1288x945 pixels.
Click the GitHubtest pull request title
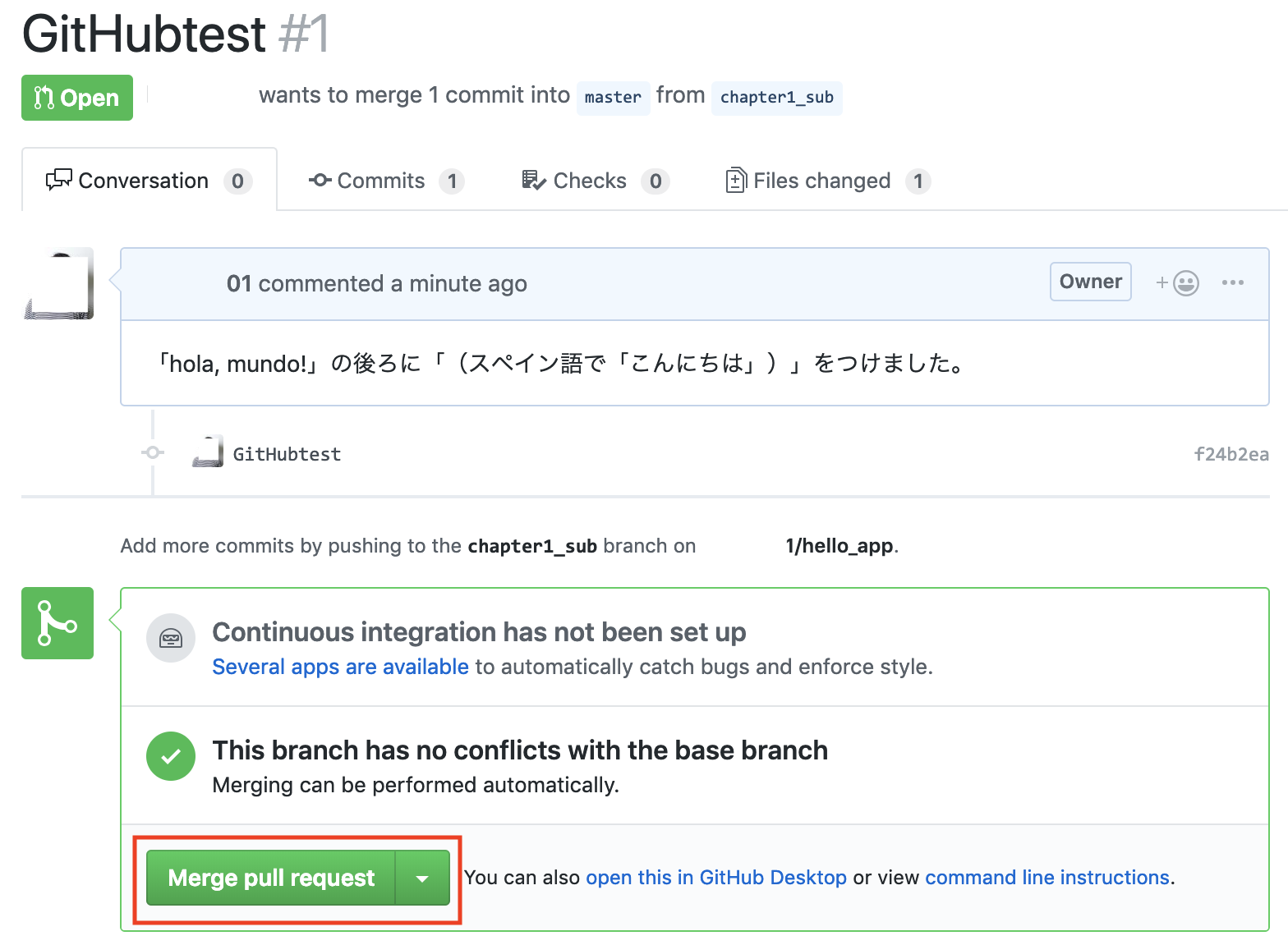(144, 34)
